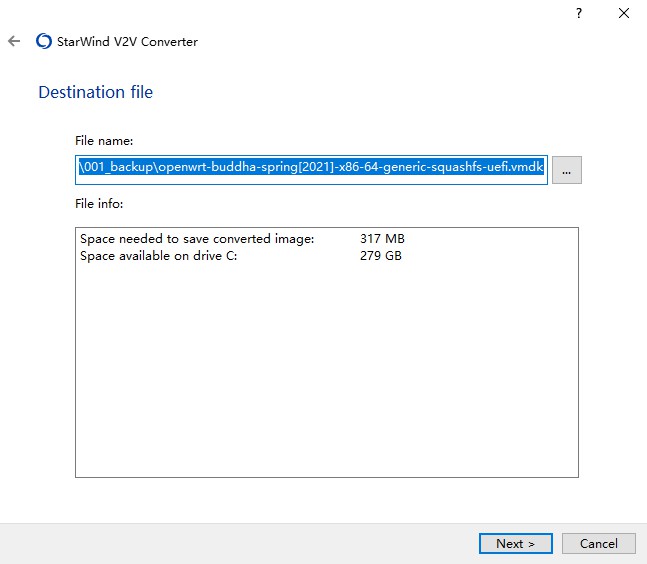Click the Destination file heading
The height and width of the screenshot is (564, 647).
tap(95, 92)
